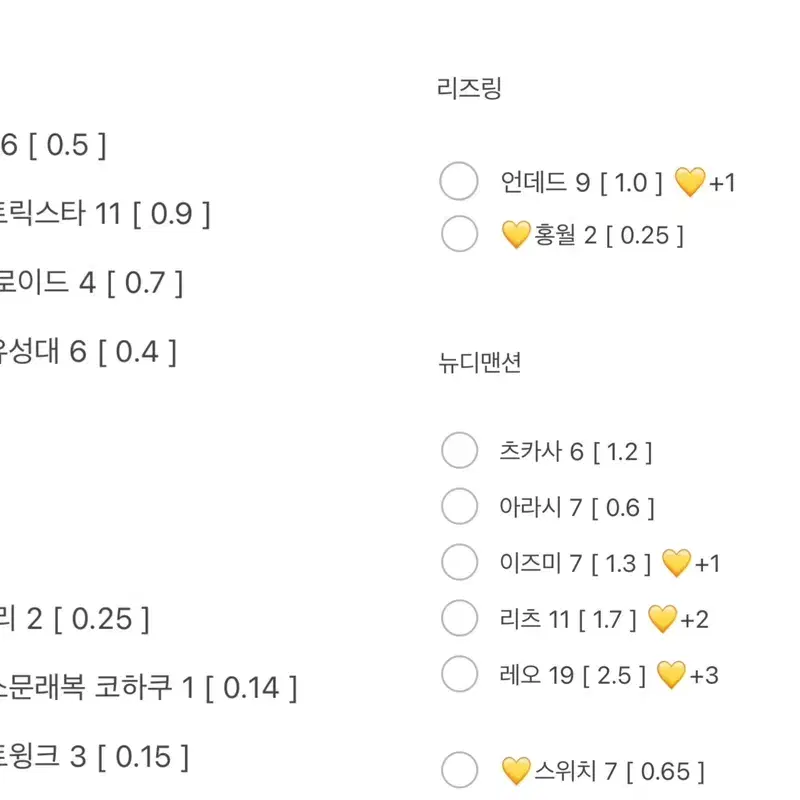Viewport: 800px width, 800px height.
Task: Click the yellow heart beside 레오 +3
Action: tap(671, 674)
